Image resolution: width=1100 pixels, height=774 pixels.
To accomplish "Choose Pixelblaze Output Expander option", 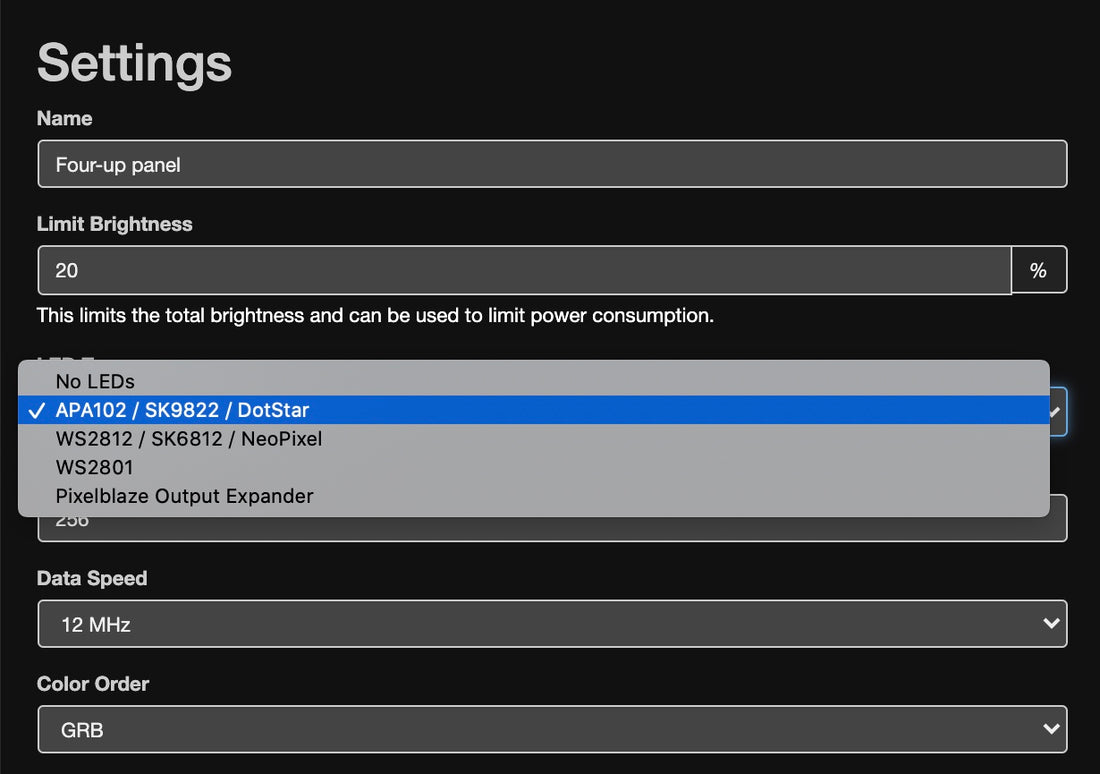I will [x=184, y=496].
